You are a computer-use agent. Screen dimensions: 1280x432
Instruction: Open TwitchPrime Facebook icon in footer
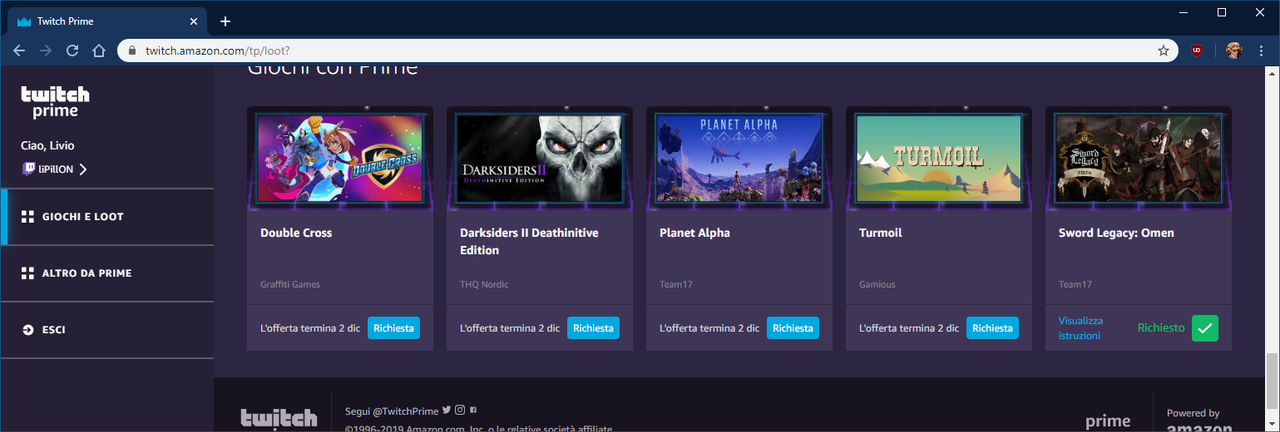click(473, 410)
